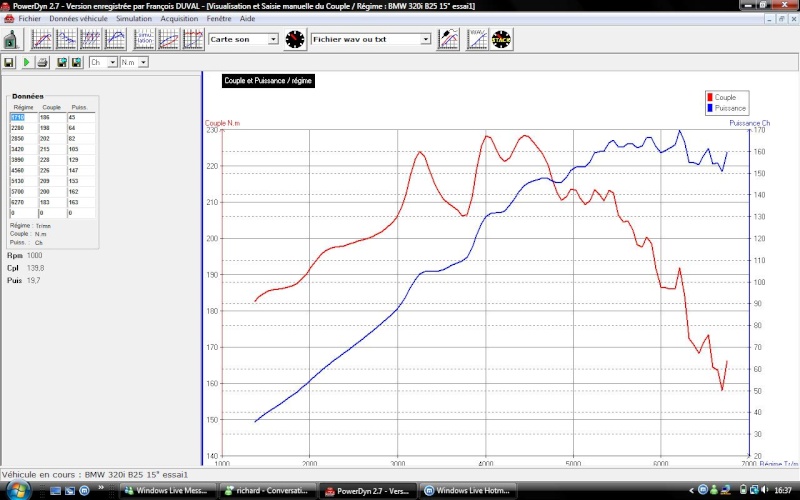
Task: Open the Simulation toolbar button
Action: click(x=144, y=39)
